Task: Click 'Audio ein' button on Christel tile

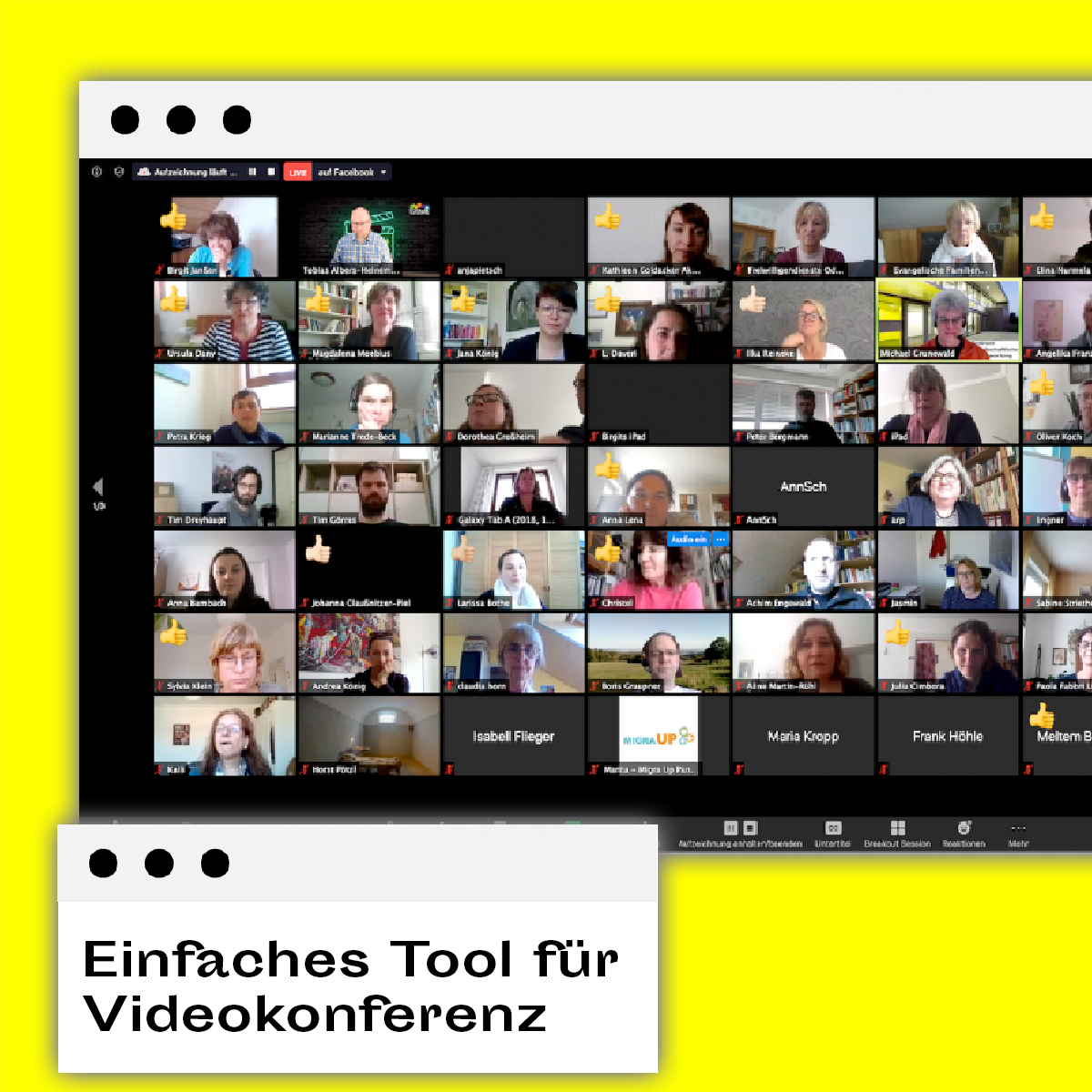Action: pyautogui.click(x=688, y=540)
